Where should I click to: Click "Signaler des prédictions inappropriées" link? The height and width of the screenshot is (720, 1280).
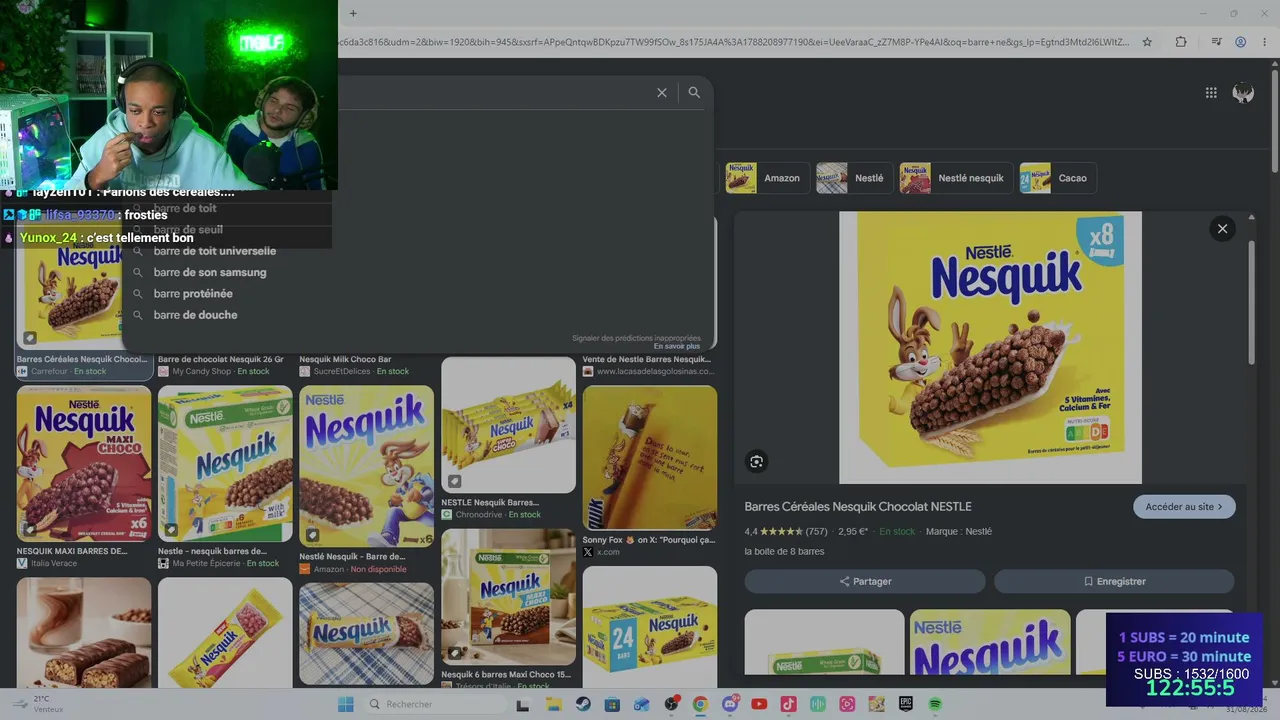[636, 338]
